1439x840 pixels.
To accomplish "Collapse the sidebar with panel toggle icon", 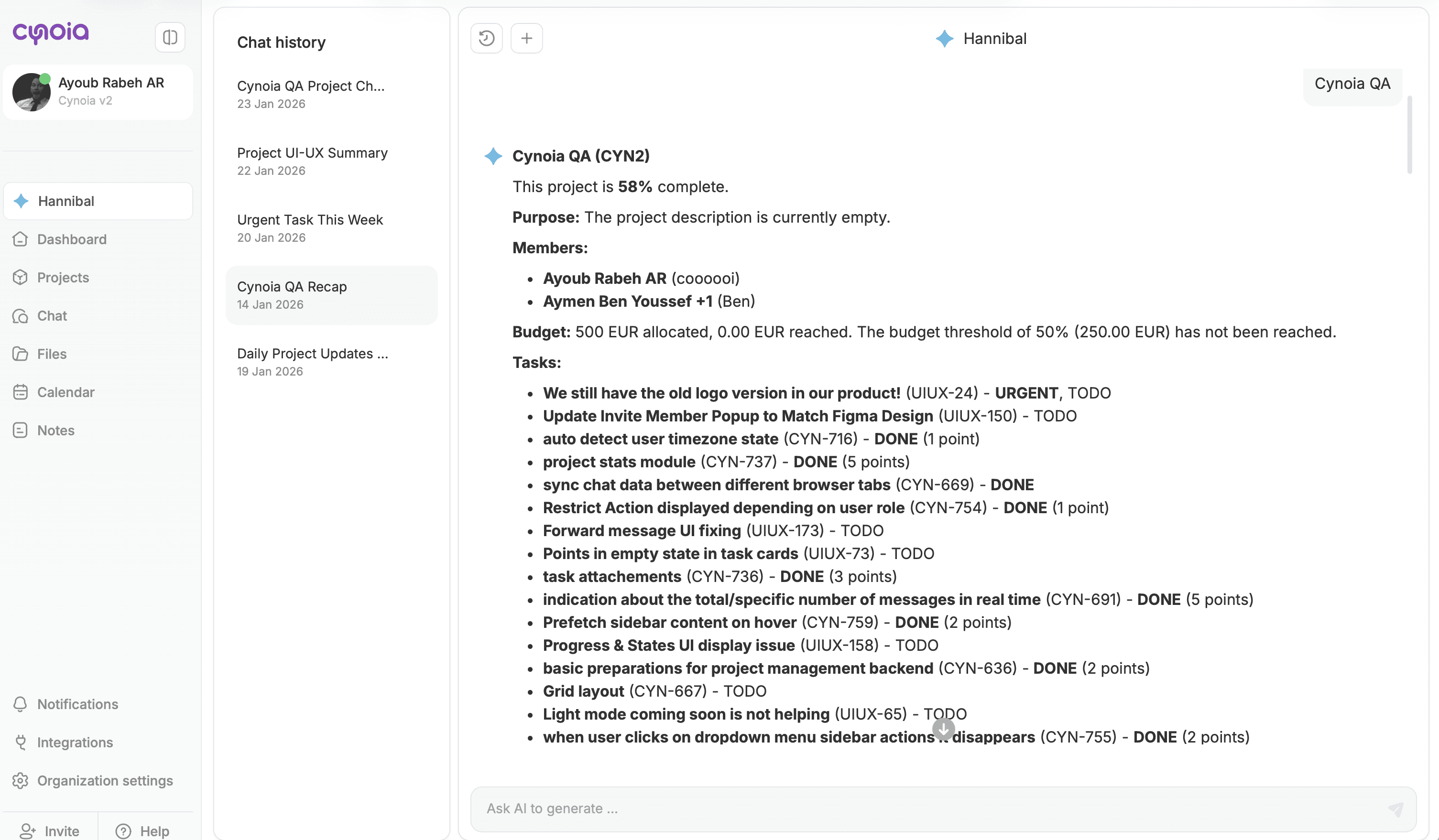I will point(170,38).
